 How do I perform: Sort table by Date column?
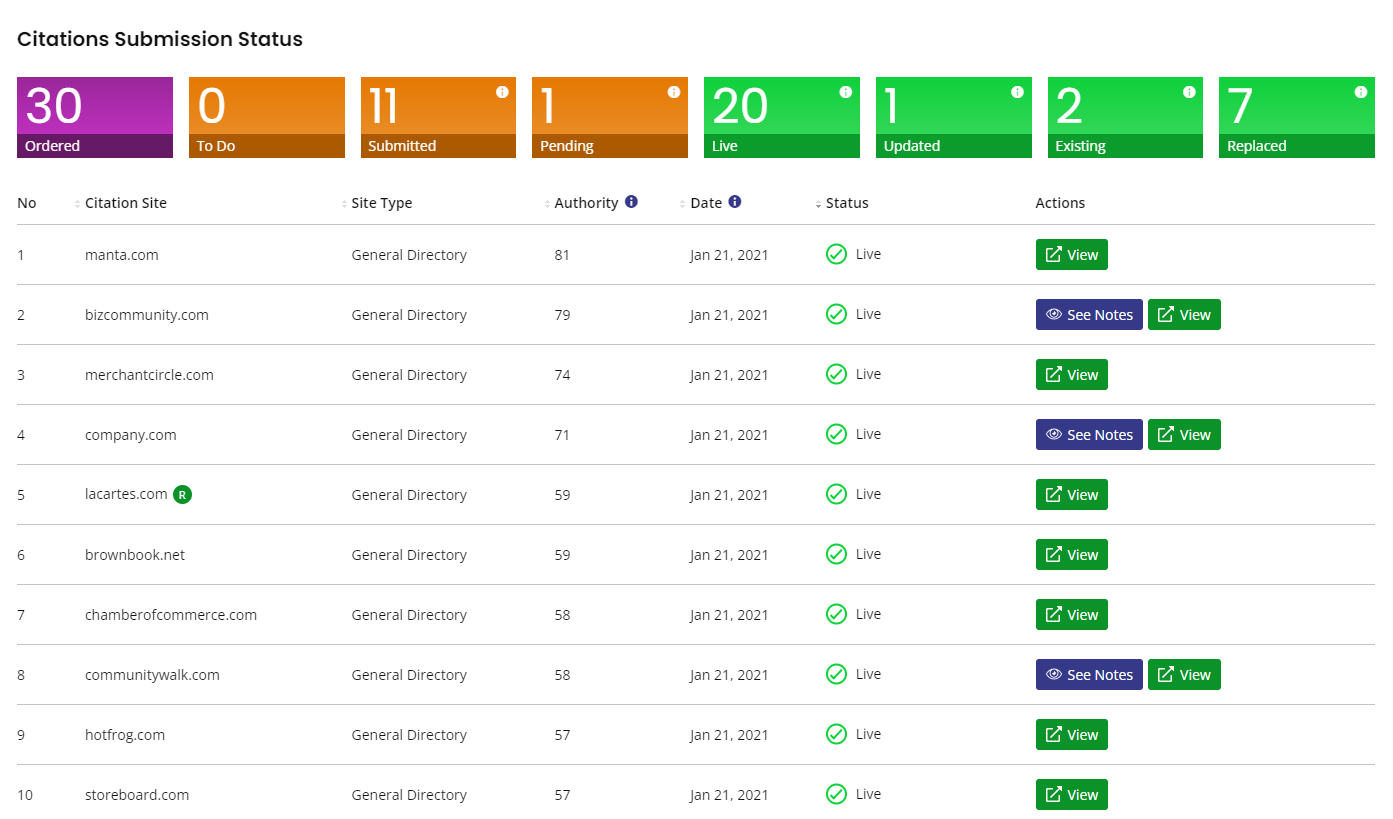click(x=706, y=203)
